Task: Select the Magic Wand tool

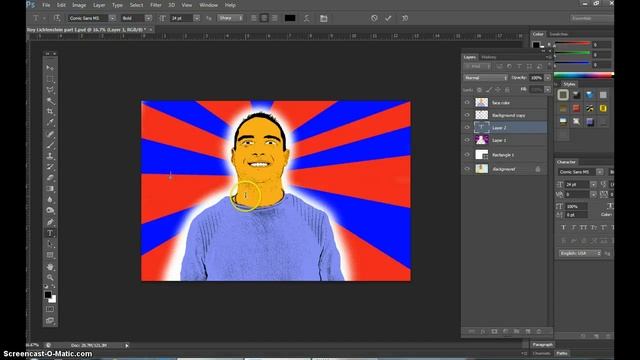Action: (50, 101)
